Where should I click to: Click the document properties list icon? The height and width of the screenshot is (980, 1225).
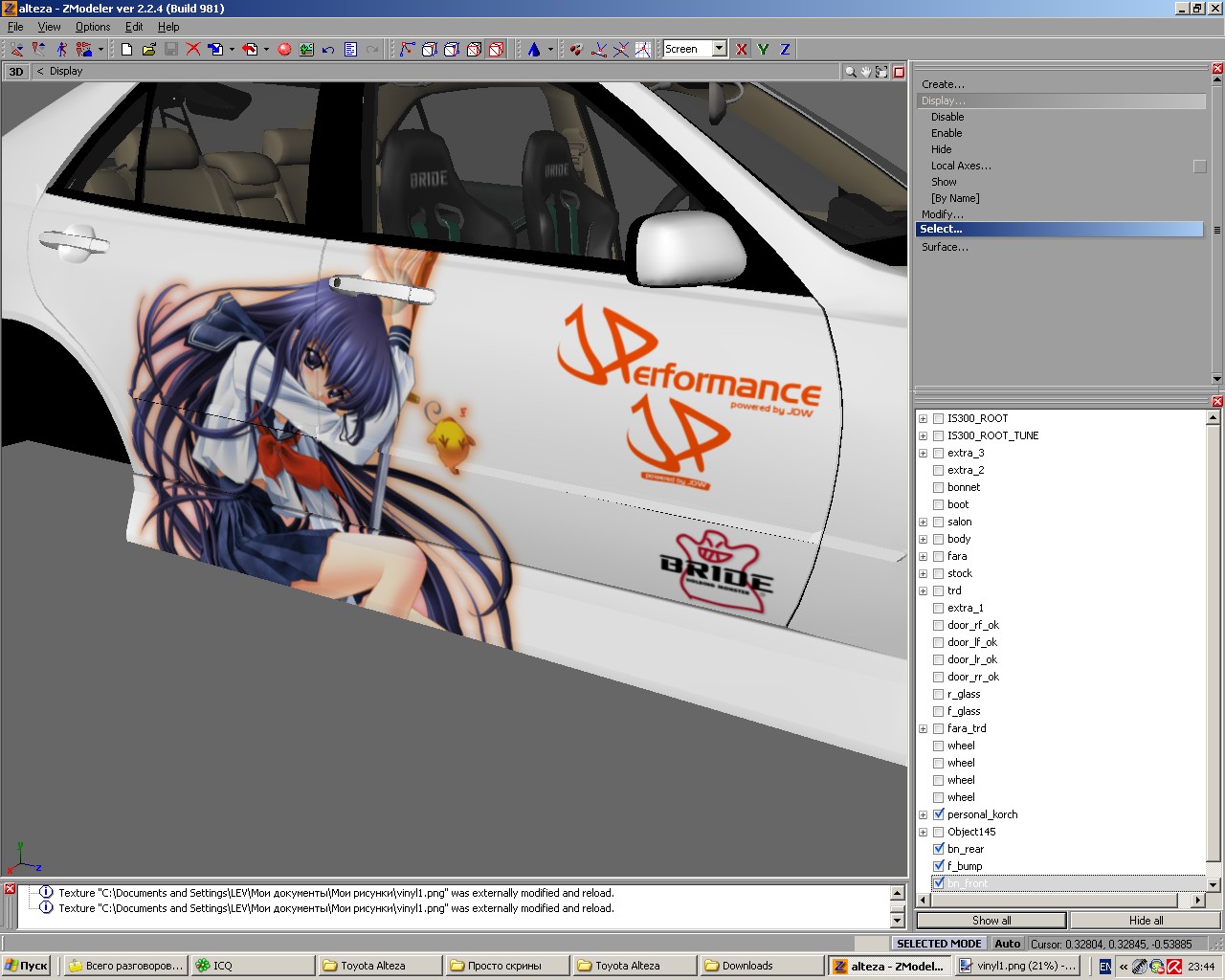pyautogui.click(x=350, y=49)
